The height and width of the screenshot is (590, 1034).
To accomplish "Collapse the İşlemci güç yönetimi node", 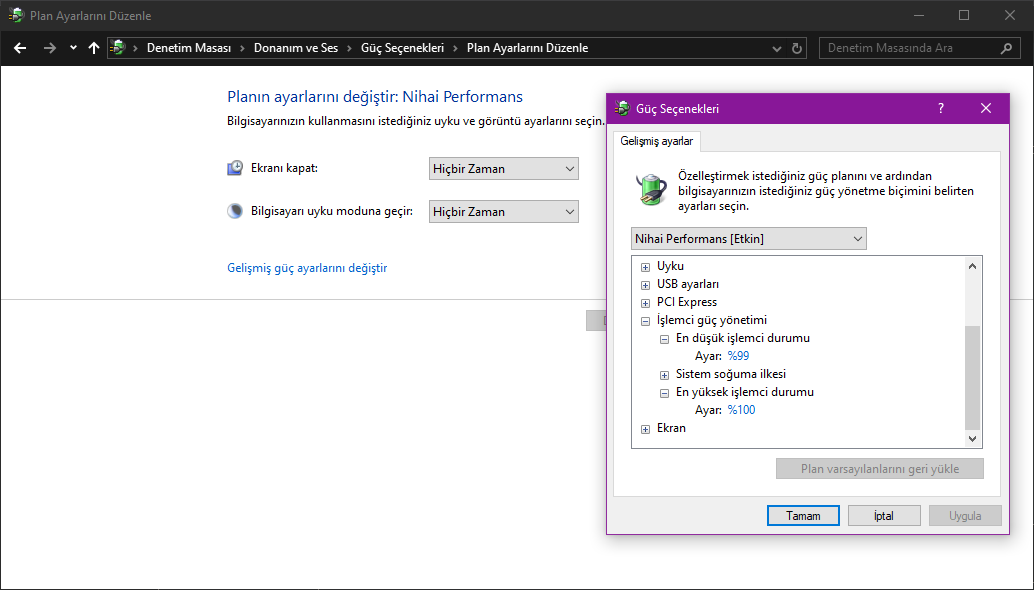I will tap(645, 321).
